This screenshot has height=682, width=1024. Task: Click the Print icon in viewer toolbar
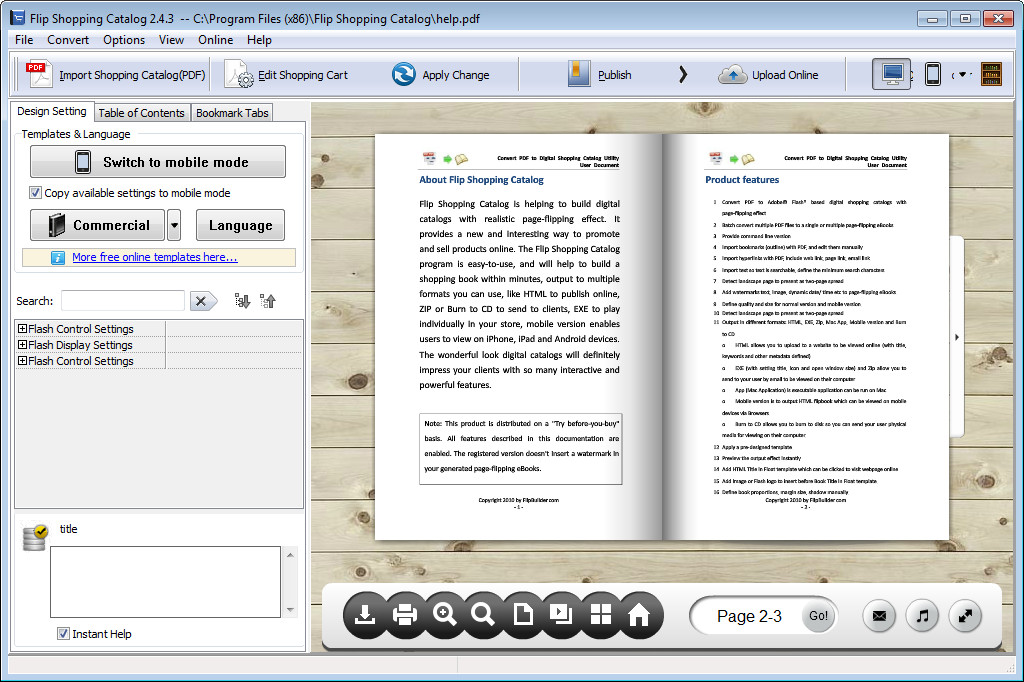tap(404, 614)
